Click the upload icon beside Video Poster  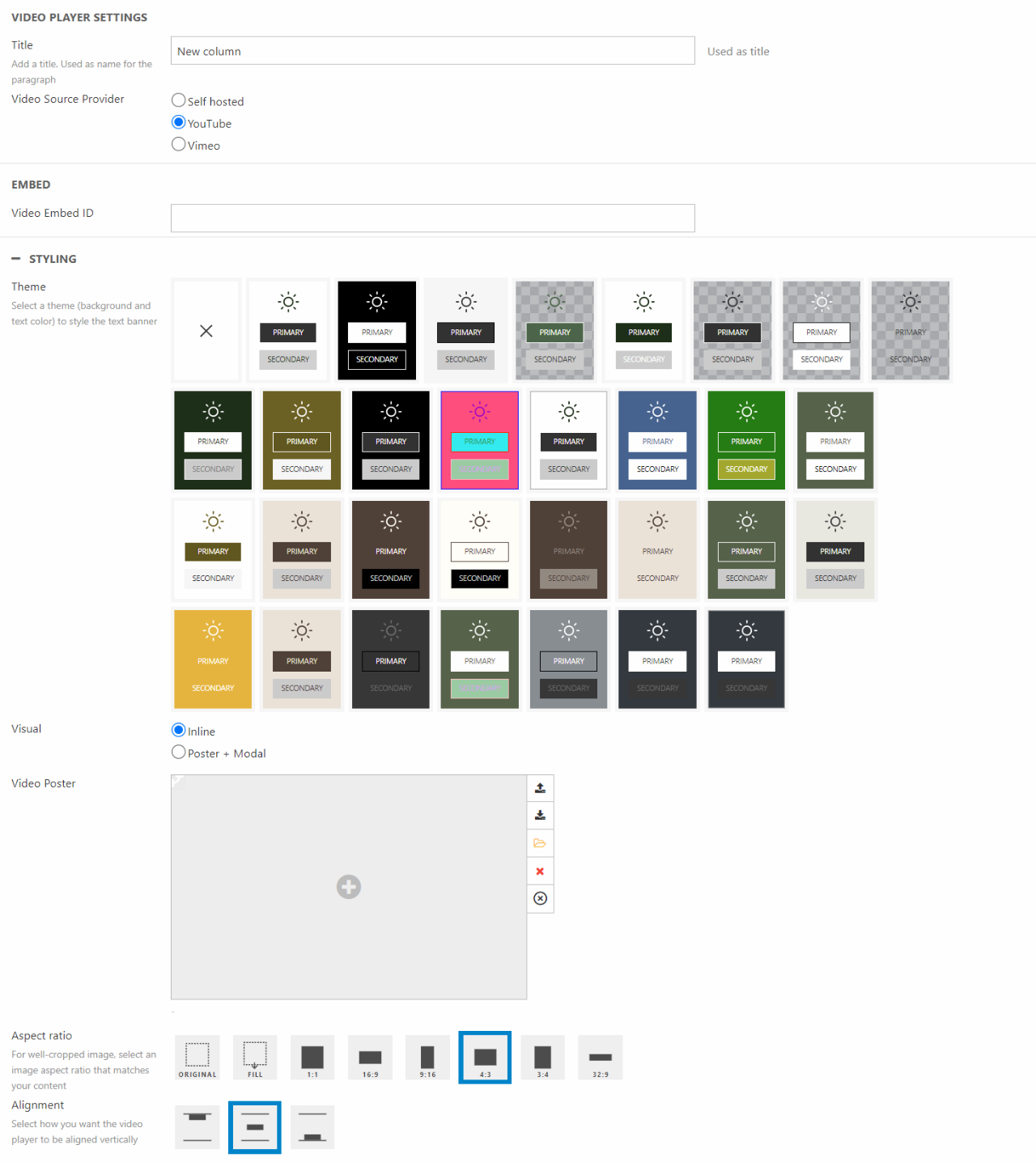pos(540,788)
